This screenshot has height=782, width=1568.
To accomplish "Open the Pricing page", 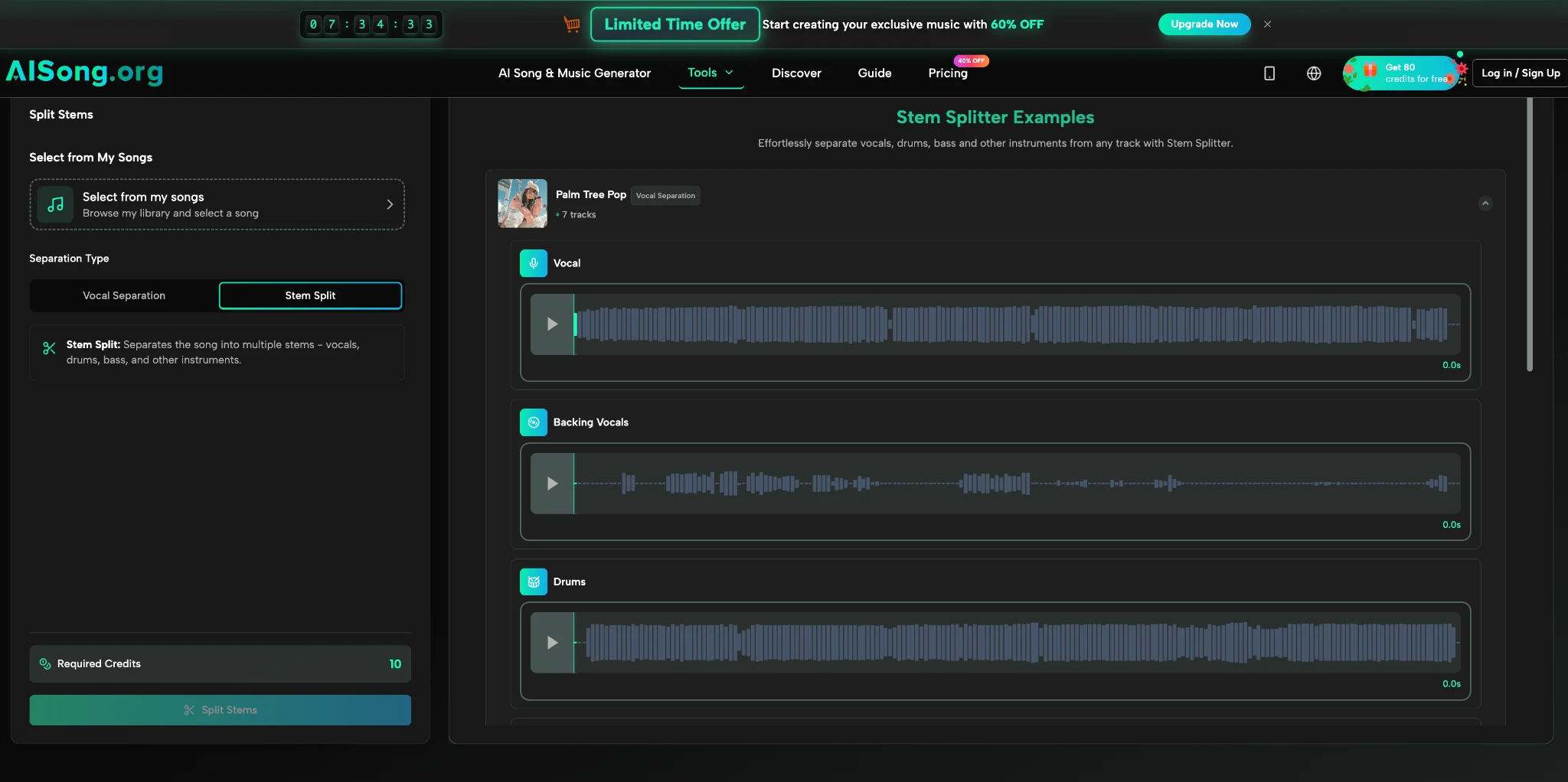I will click(948, 73).
